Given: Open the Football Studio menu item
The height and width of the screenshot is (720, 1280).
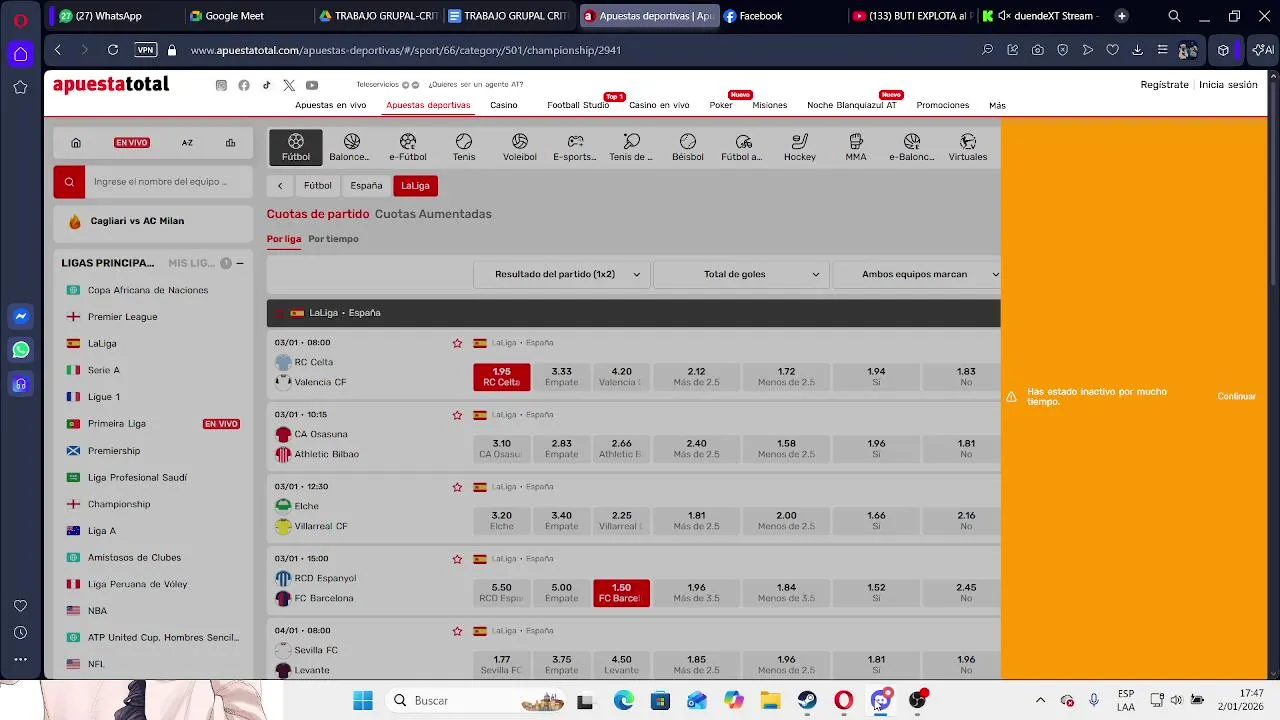Looking at the screenshot, I should click(x=578, y=105).
